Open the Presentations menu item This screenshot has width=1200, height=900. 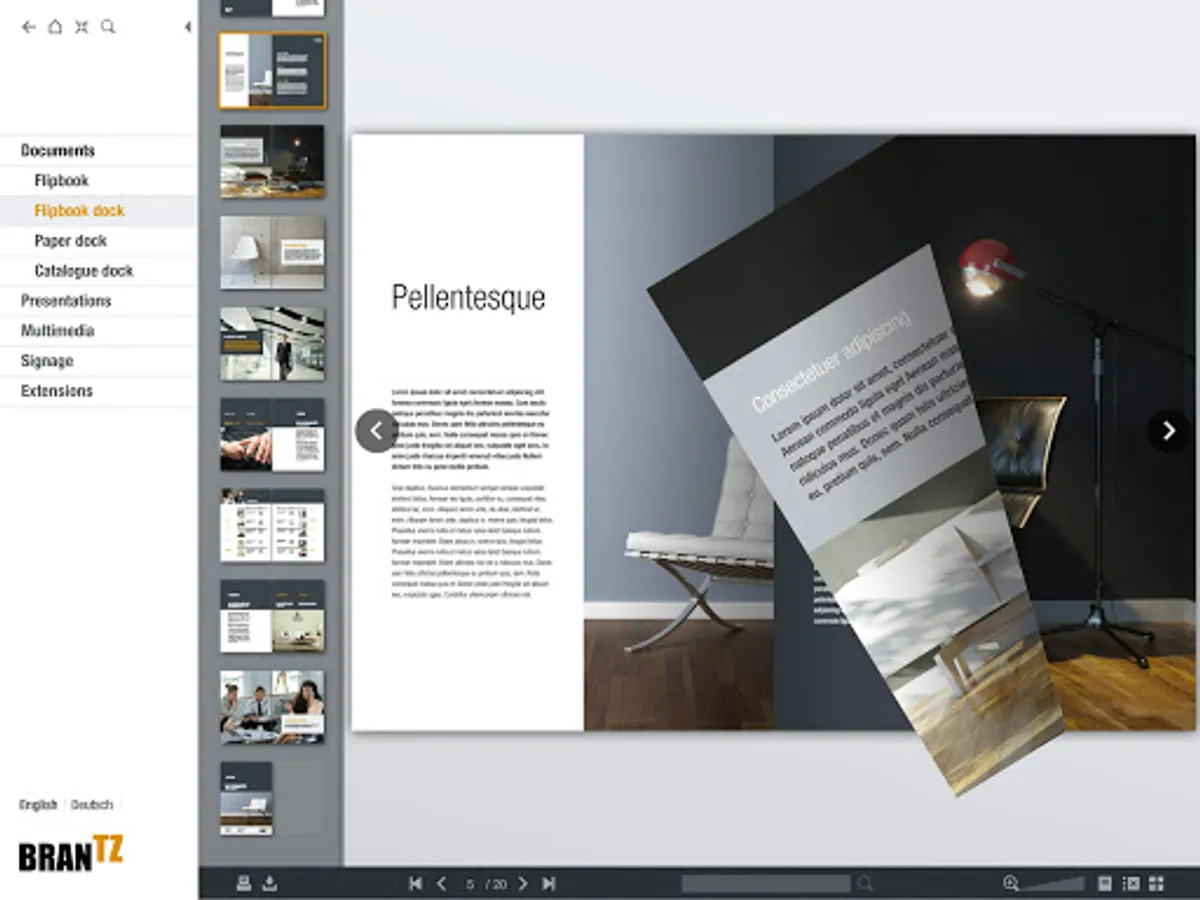click(x=66, y=301)
